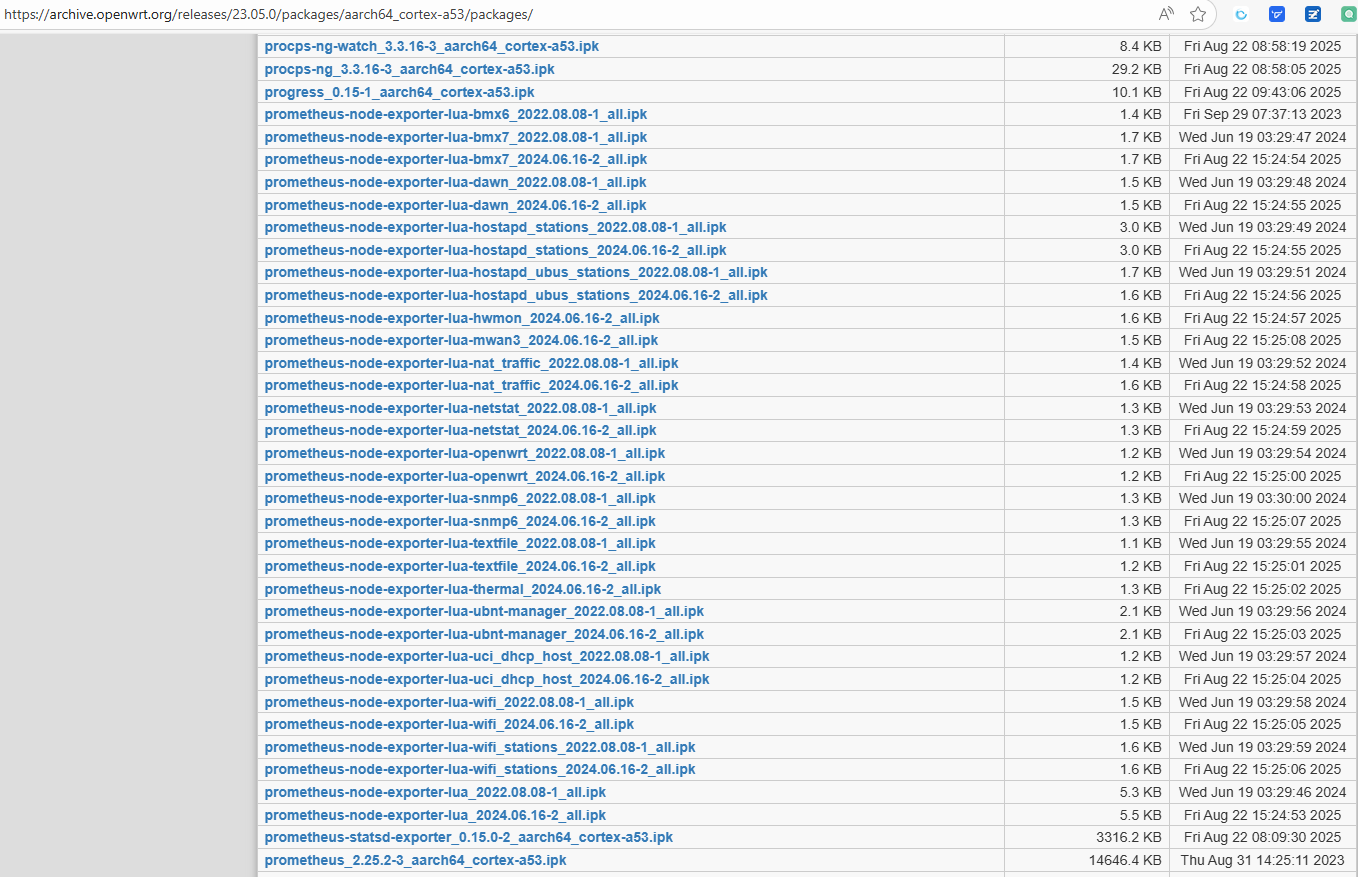This screenshot has width=1358, height=877.
Task: Download lua-dawn_2024.06.16-2_all.ipk
Action: (x=455, y=205)
